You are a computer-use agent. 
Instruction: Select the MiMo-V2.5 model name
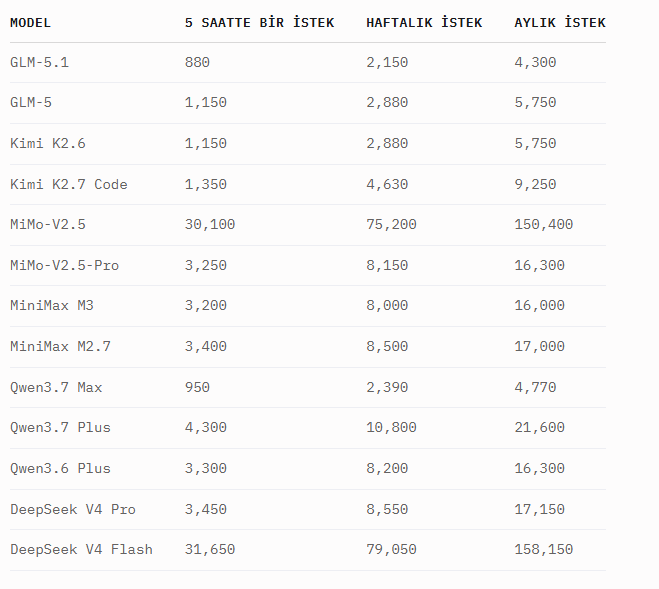[x=48, y=225]
